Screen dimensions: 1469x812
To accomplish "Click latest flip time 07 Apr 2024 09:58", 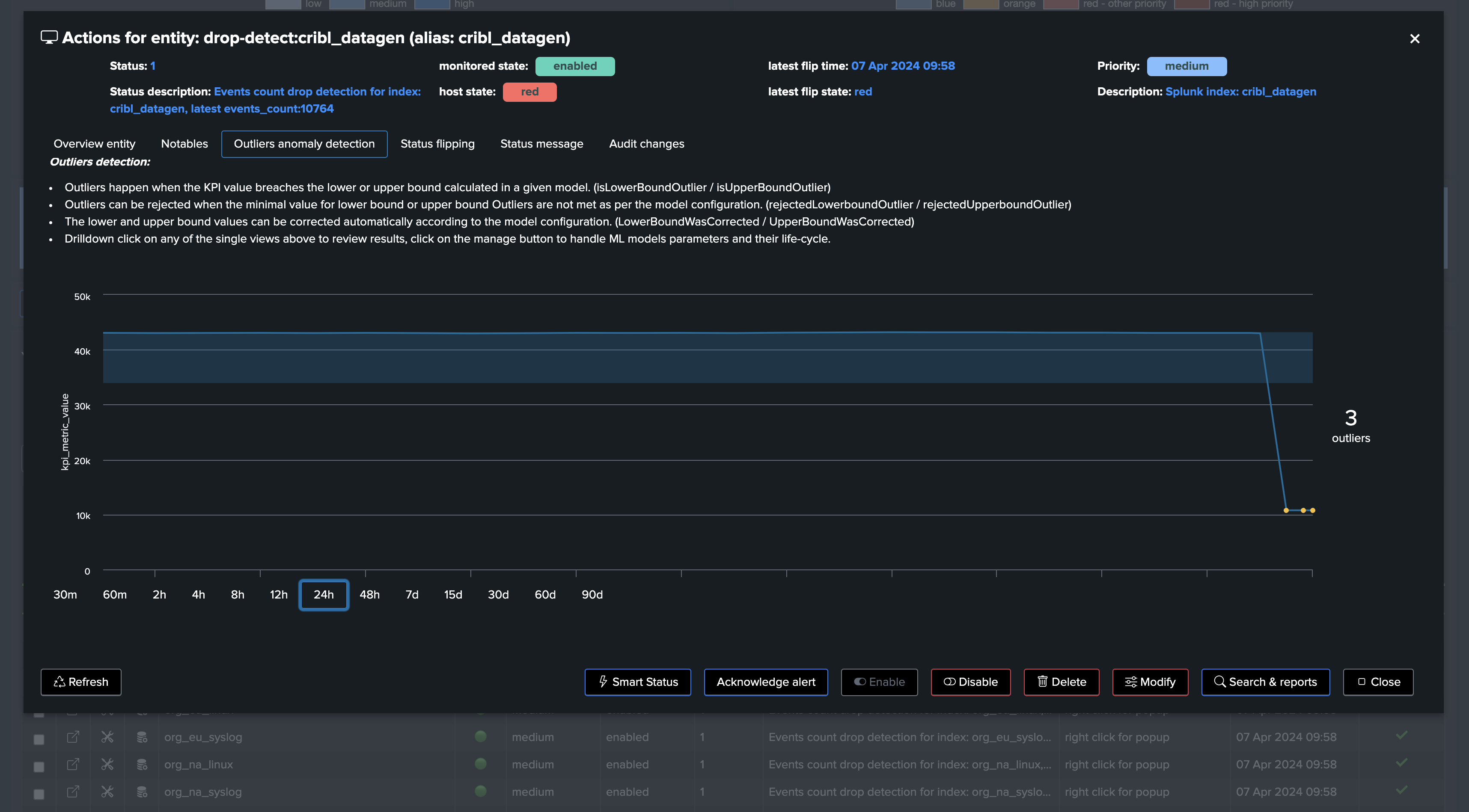I will click(903, 65).
